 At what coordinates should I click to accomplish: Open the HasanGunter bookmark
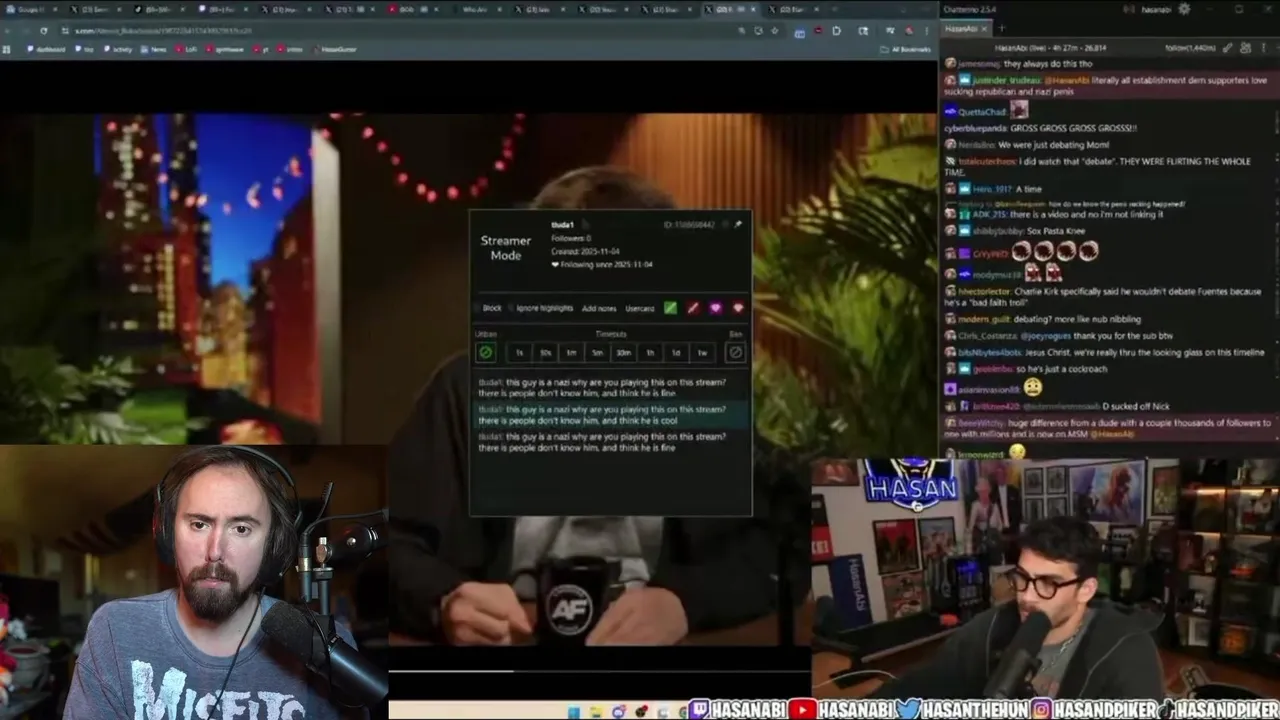[334, 49]
